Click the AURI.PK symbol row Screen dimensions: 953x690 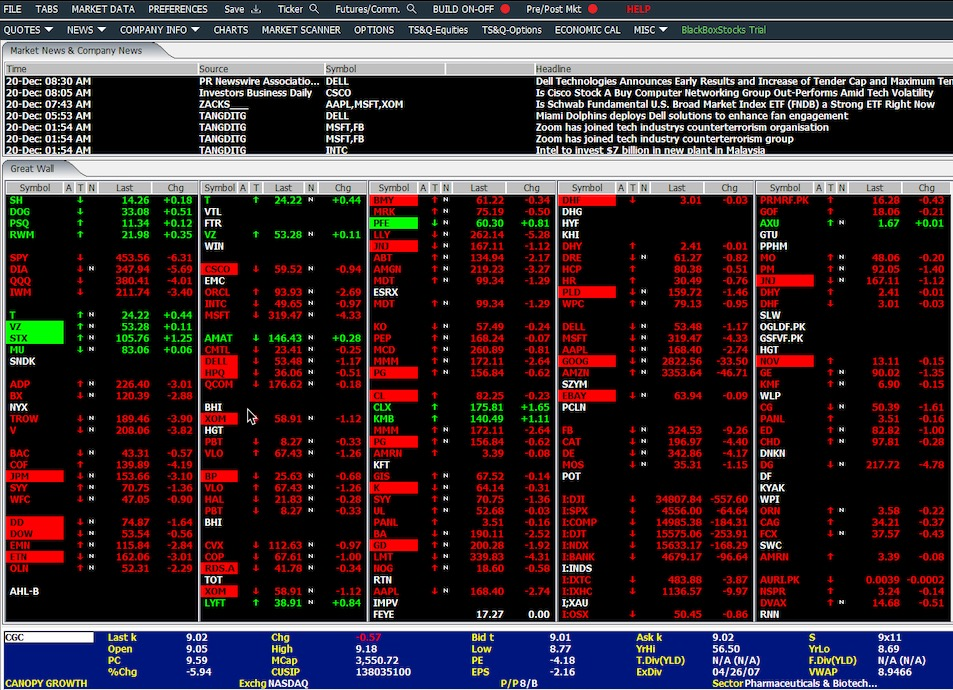point(853,580)
